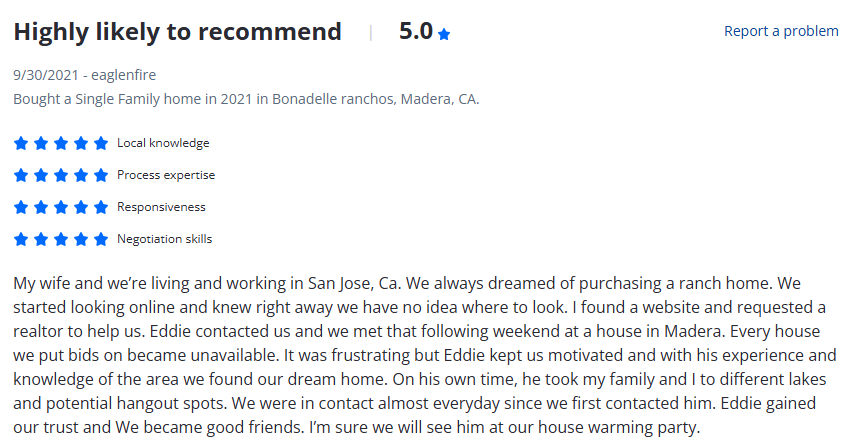Click fourth star of Negotiation skills rating
The height and width of the screenshot is (440, 851).
(x=81, y=239)
